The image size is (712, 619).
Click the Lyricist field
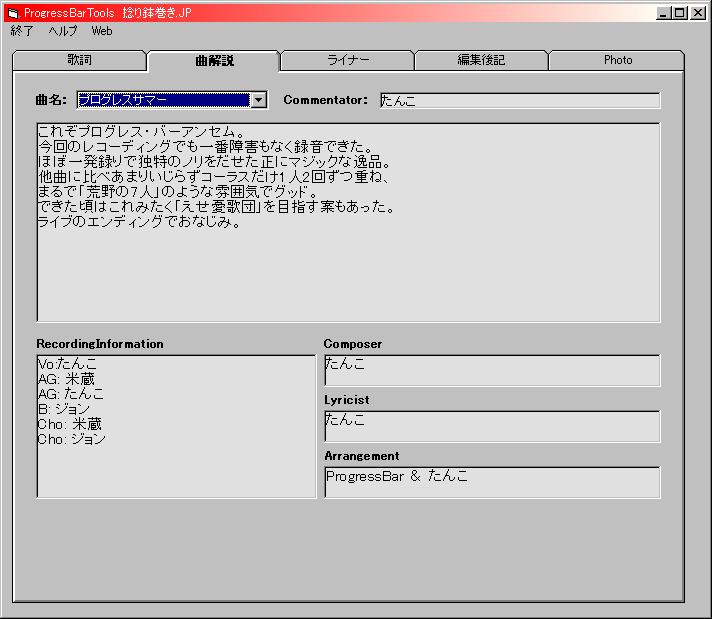(x=492, y=426)
